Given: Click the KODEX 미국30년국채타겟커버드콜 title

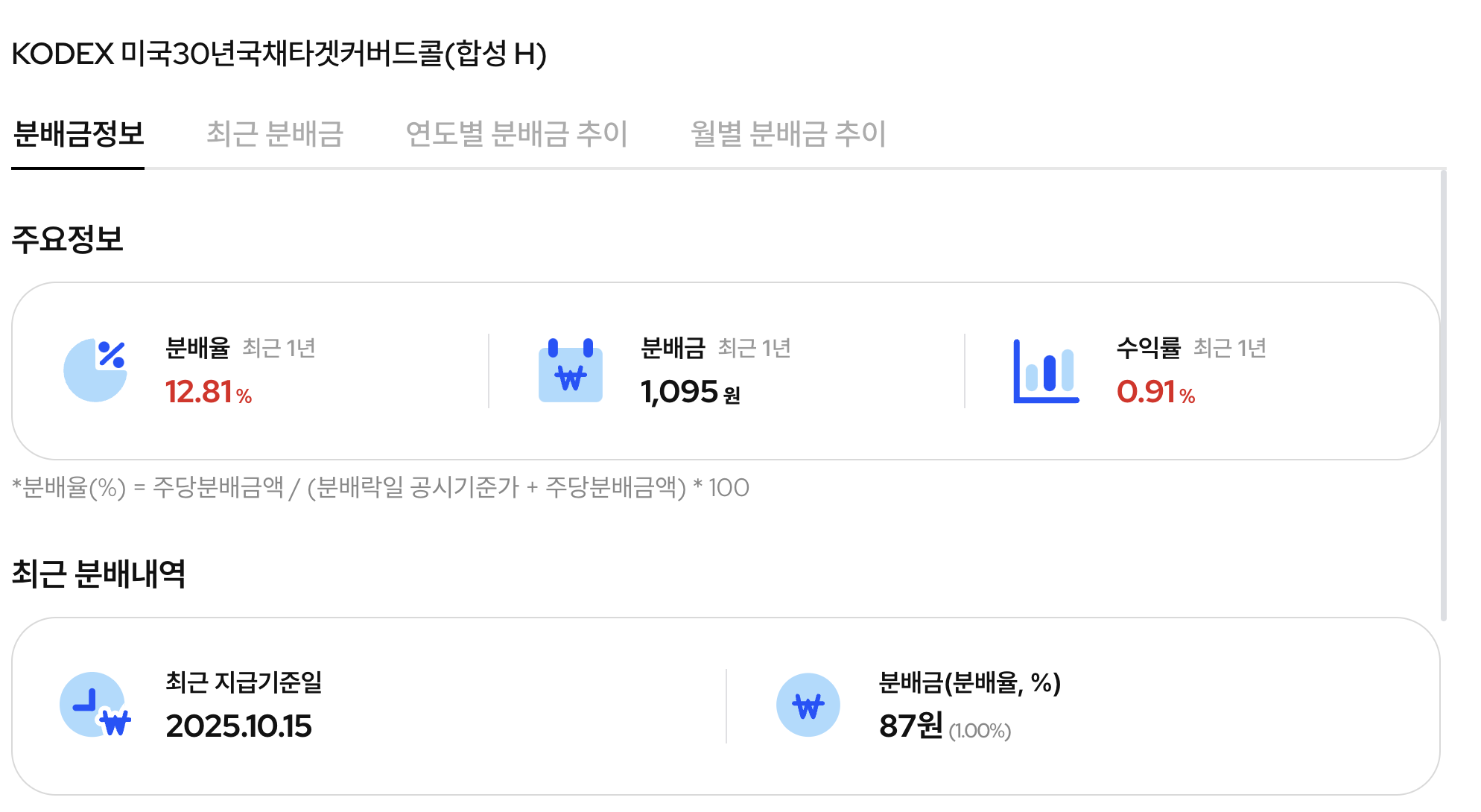Looking at the screenshot, I should 279,54.
